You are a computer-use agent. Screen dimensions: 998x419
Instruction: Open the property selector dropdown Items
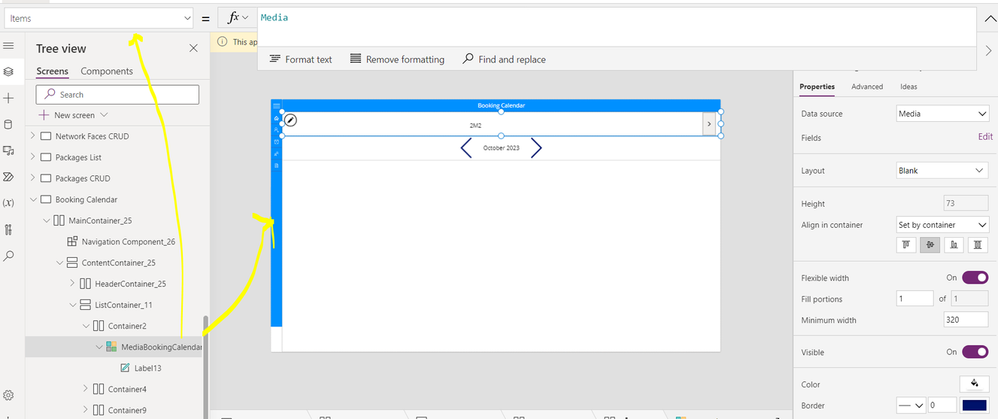point(99,18)
